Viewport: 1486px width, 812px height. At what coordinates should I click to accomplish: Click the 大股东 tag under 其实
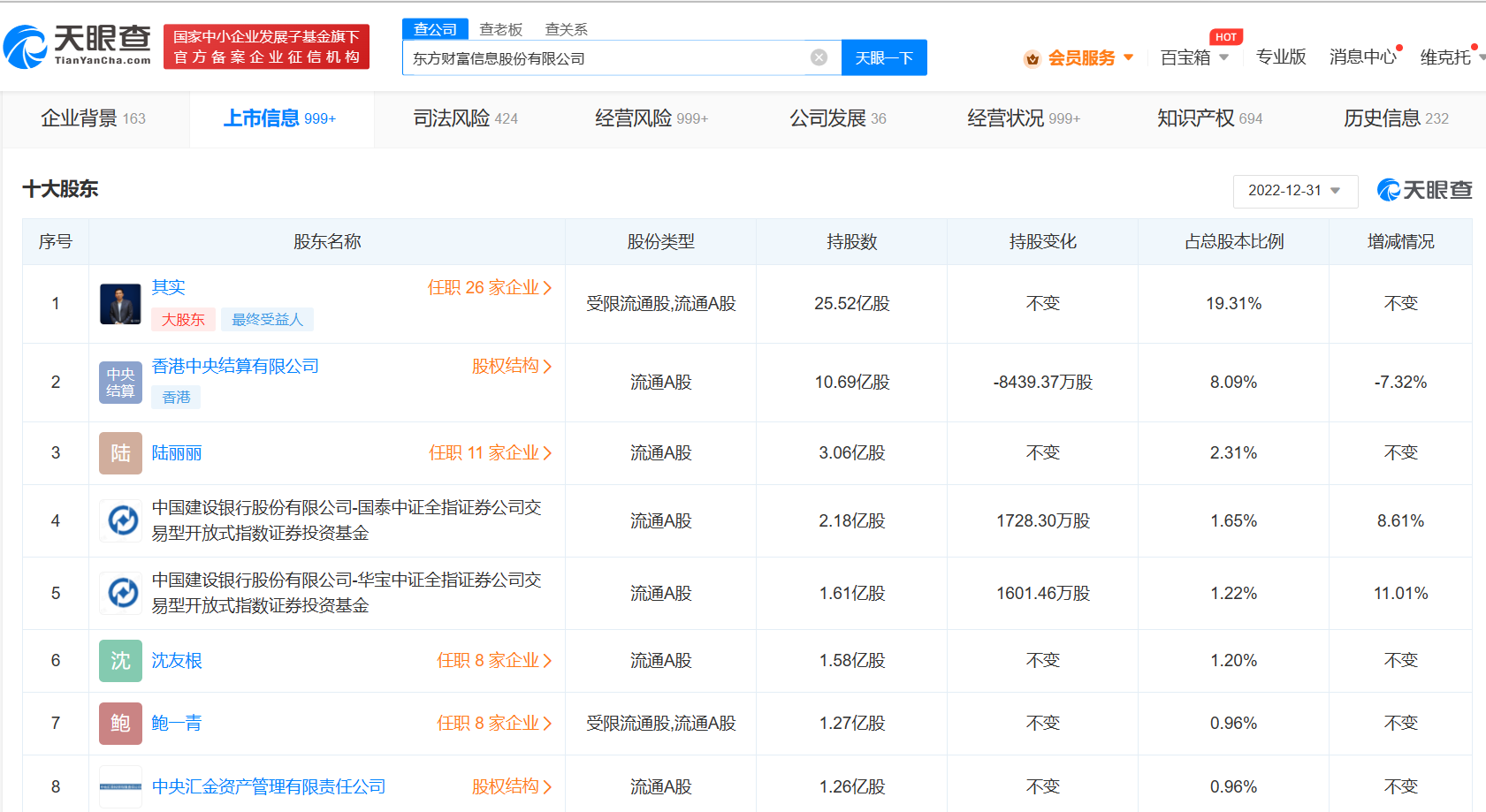click(x=183, y=320)
